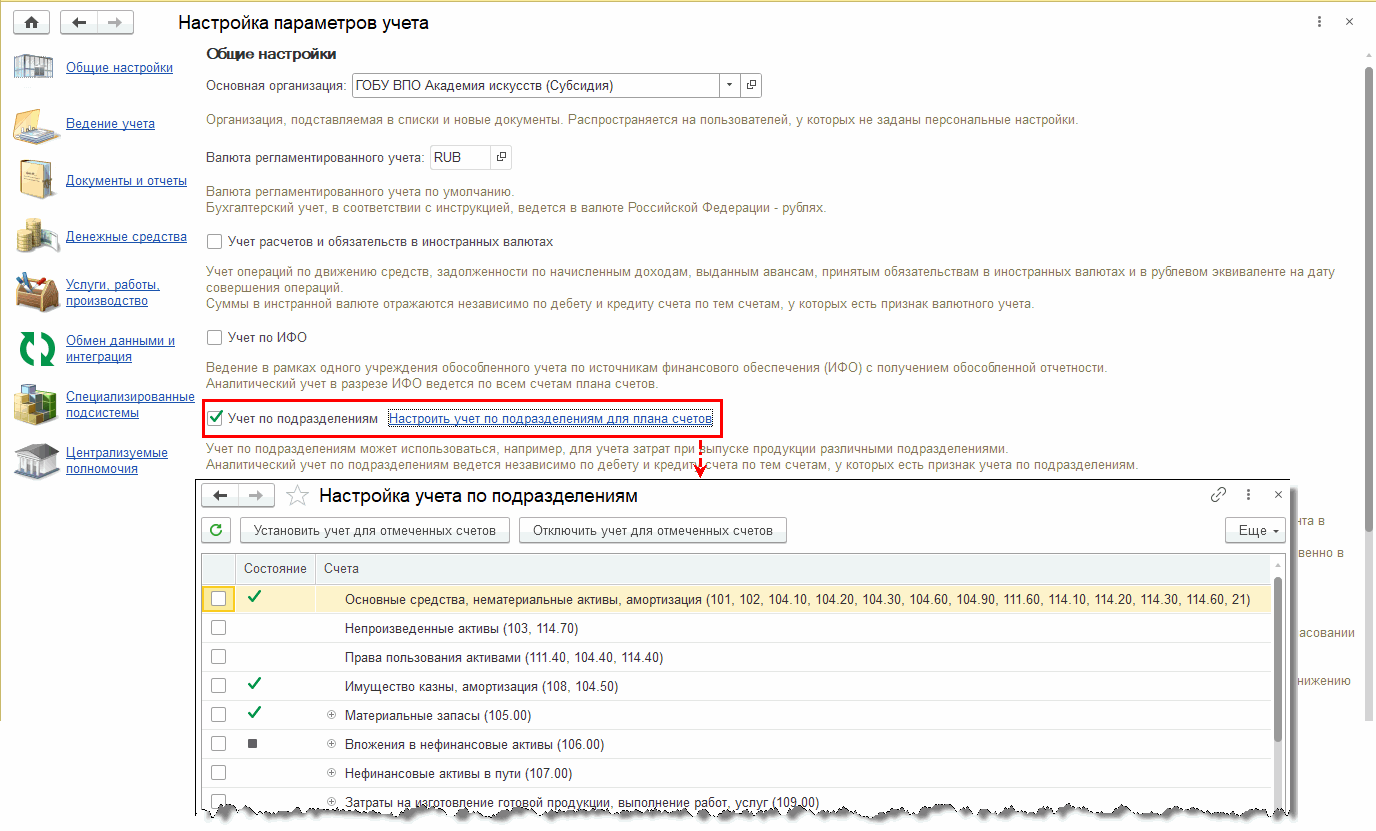Click the favorites star next to Настройка учета
1376x831 pixels.
(x=296, y=496)
